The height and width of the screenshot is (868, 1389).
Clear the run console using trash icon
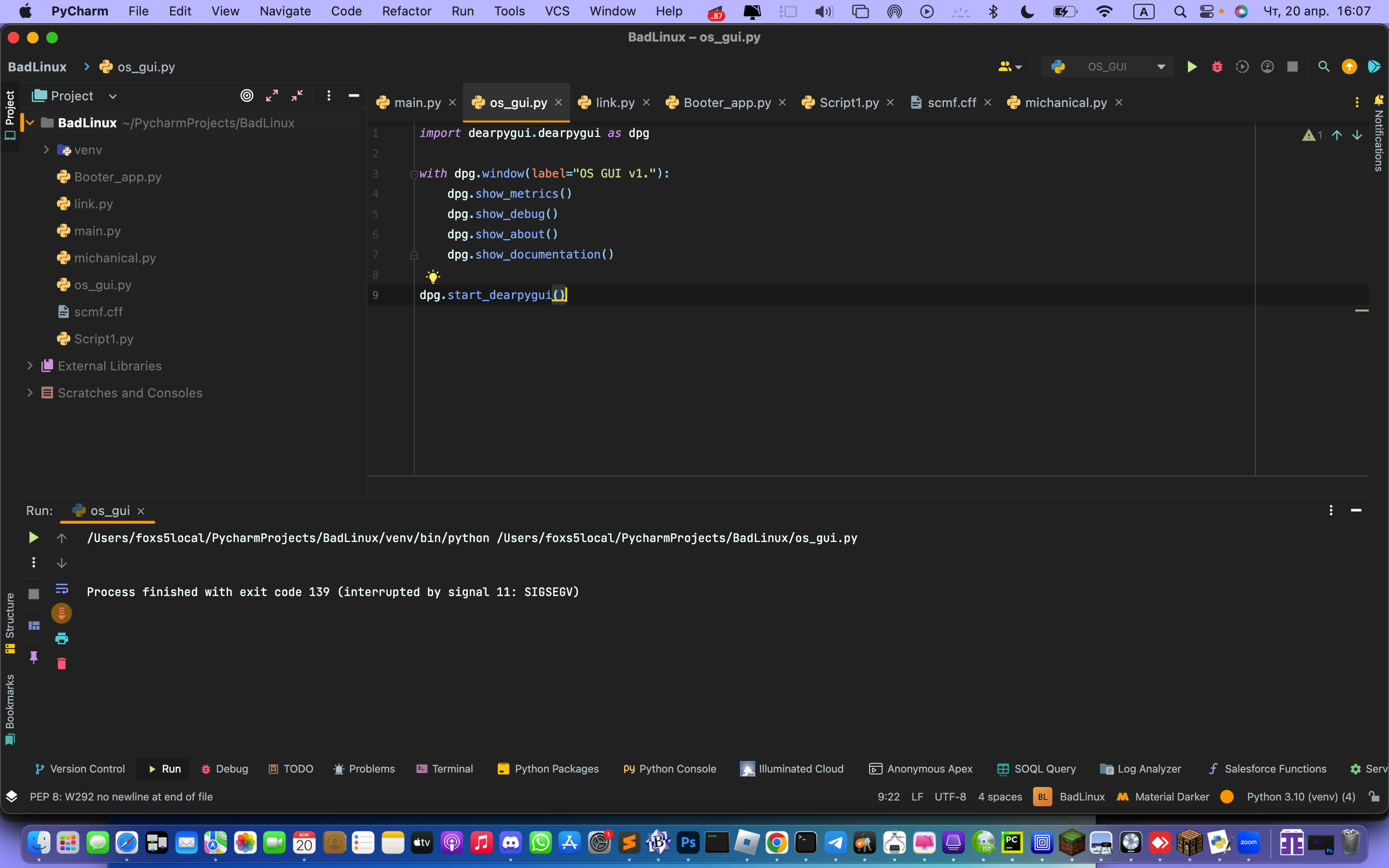pyautogui.click(x=61, y=664)
